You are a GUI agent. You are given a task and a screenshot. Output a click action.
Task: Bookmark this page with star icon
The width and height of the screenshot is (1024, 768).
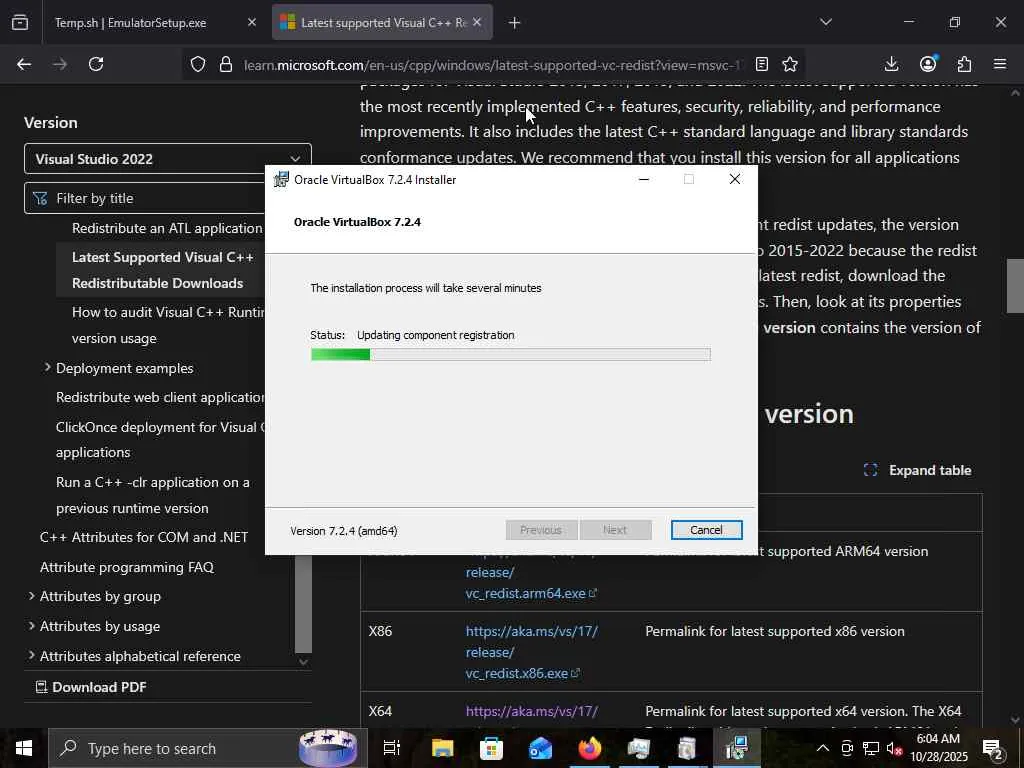(x=790, y=64)
